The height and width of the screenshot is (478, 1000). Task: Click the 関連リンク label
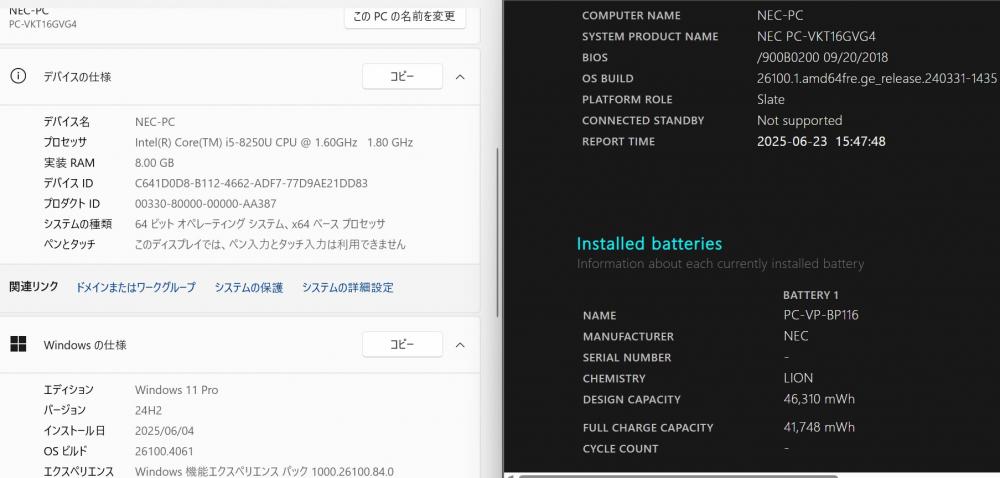[x=34, y=287]
